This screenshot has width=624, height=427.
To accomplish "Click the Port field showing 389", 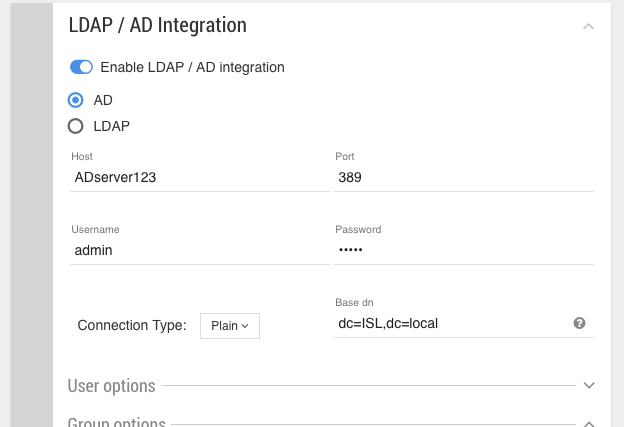I will coord(464,177).
